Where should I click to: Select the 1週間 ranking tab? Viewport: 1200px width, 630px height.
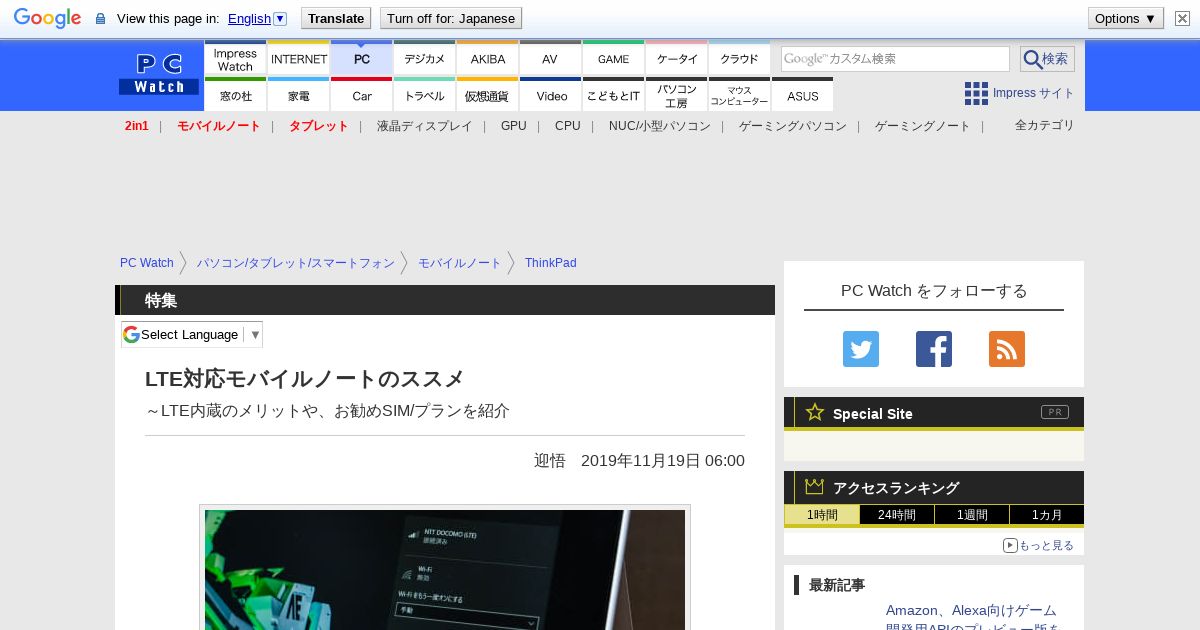972,515
